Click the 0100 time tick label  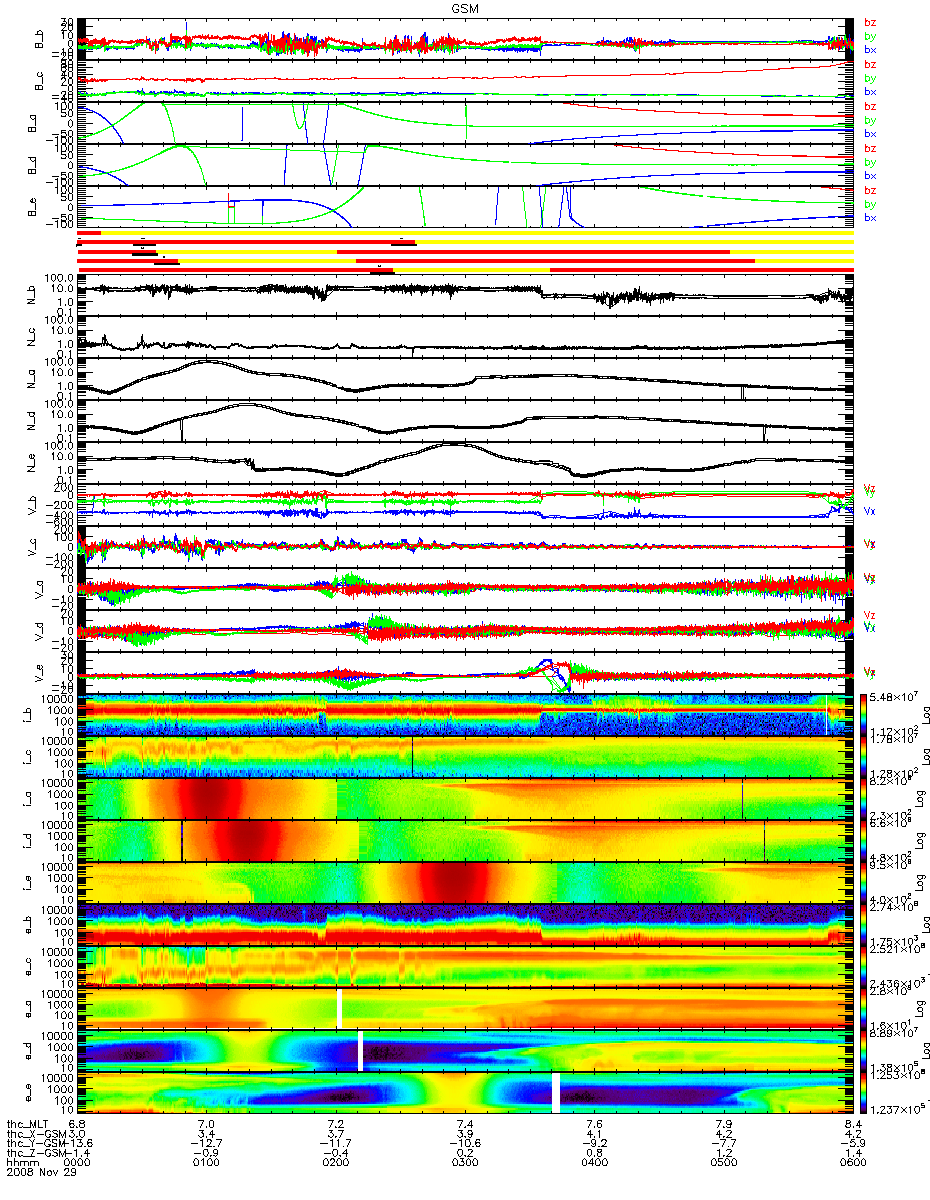(x=207, y=1163)
